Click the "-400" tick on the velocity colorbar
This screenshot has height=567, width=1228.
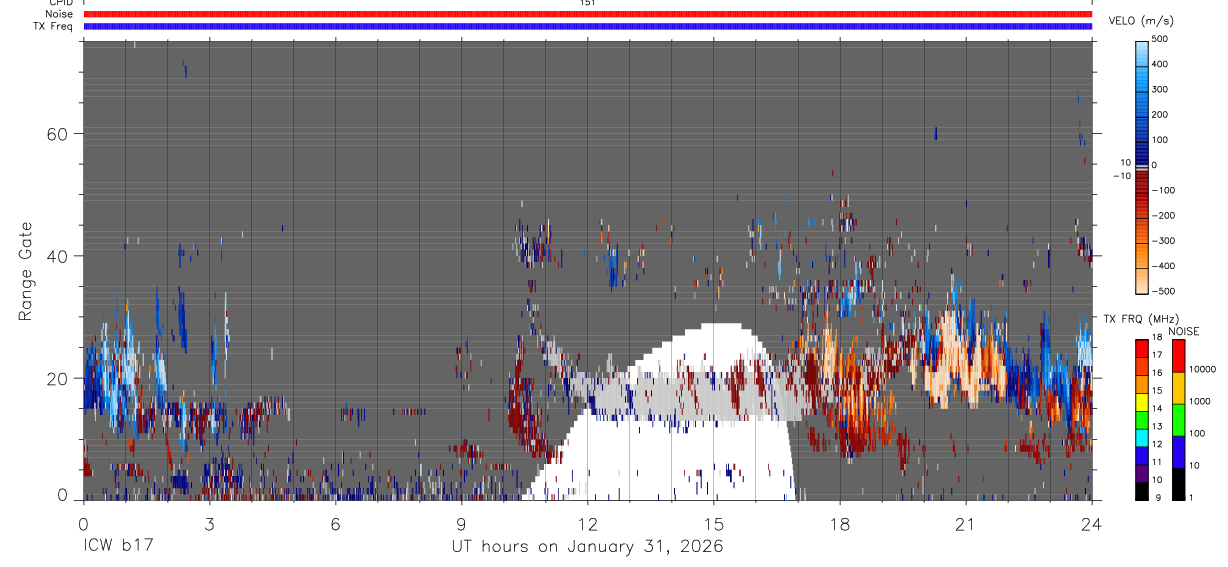click(1164, 266)
